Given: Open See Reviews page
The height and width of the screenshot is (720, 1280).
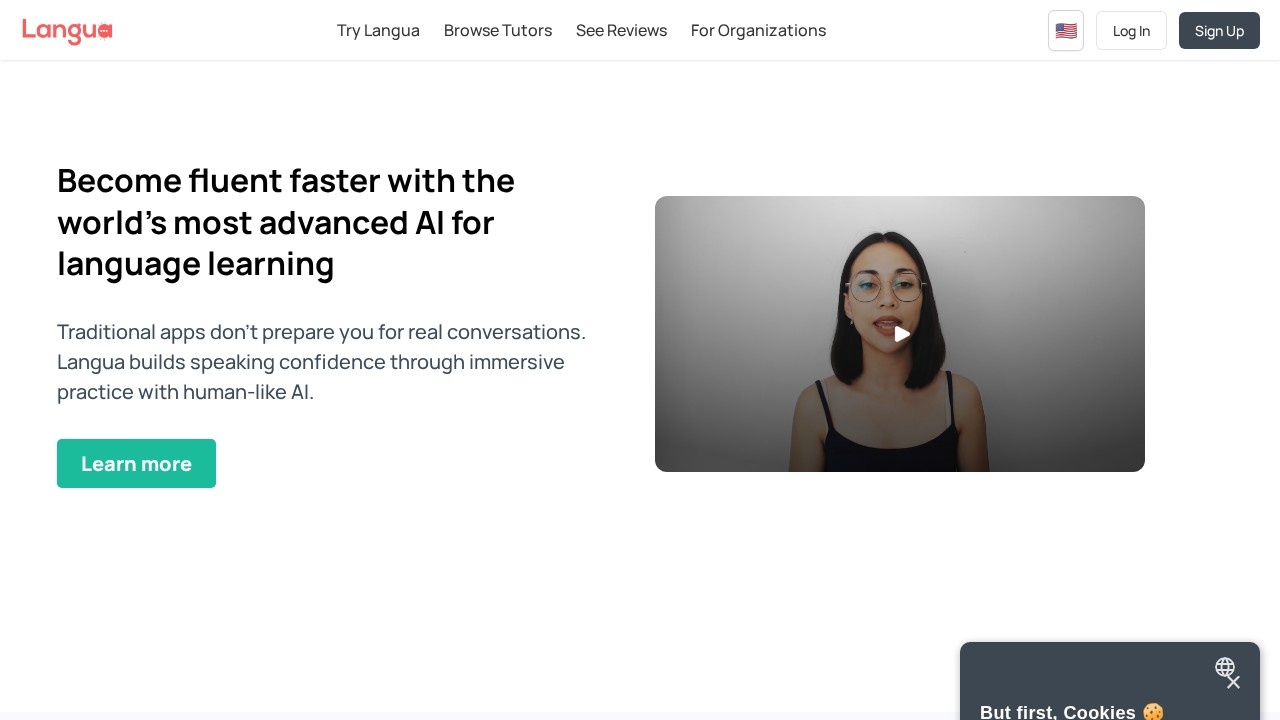Looking at the screenshot, I should (621, 31).
